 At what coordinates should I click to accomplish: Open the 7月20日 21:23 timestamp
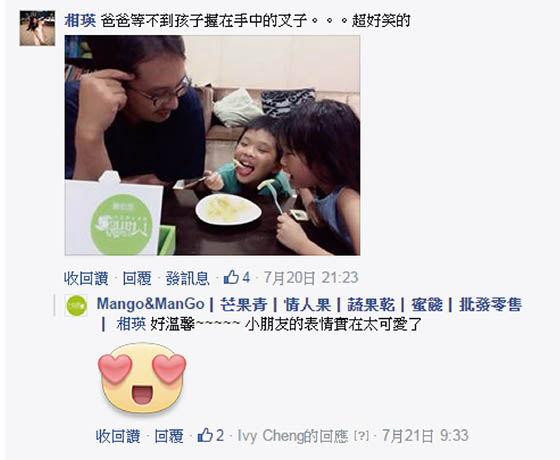(311, 278)
